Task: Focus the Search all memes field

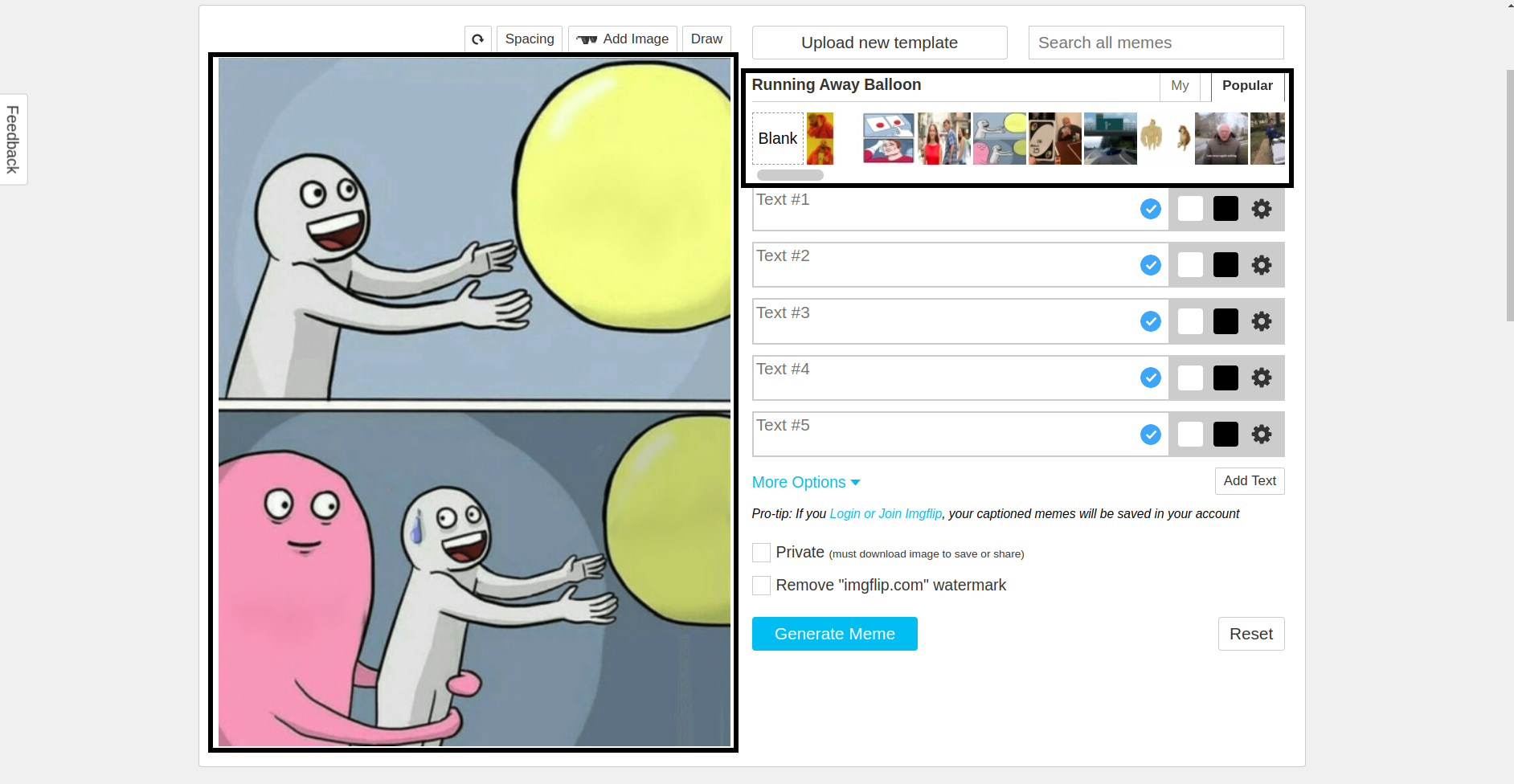Action: (1156, 43)
